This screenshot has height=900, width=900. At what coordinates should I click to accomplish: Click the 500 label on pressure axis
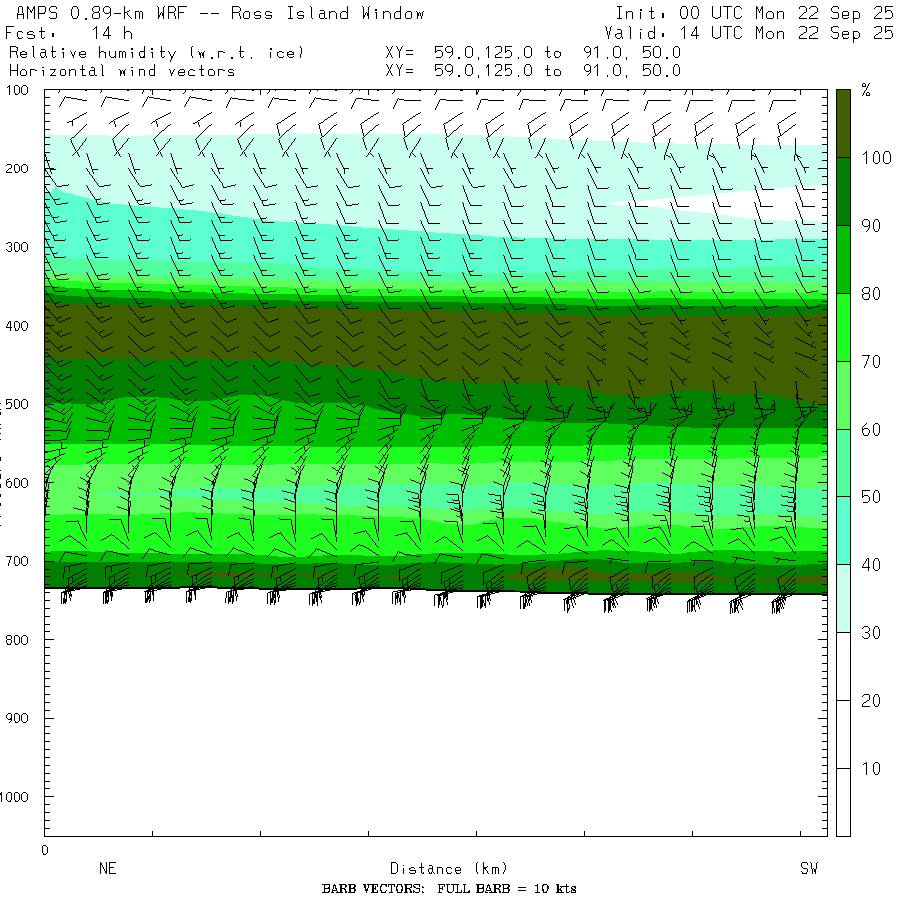17,404
